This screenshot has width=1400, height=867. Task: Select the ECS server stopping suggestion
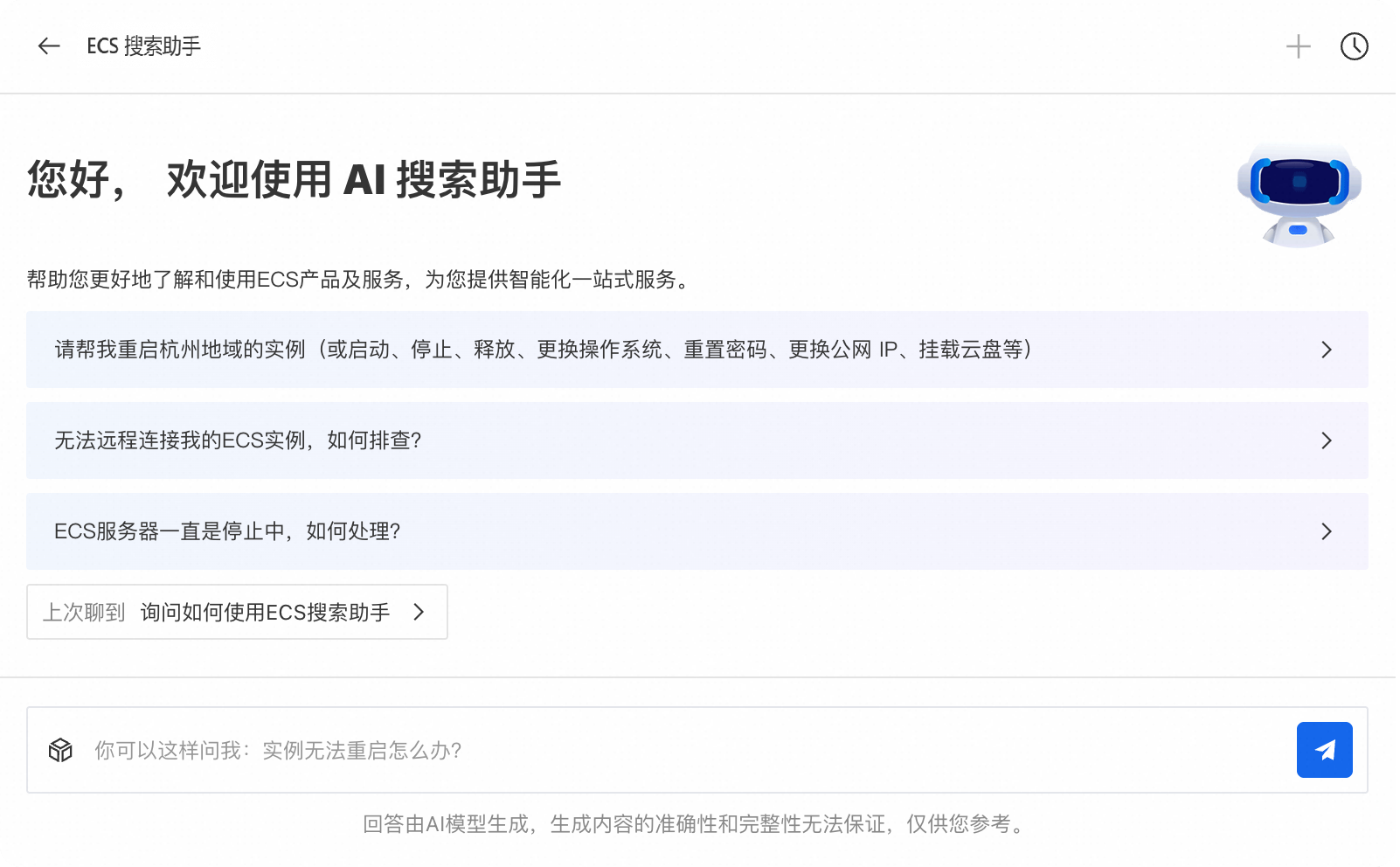697,531
